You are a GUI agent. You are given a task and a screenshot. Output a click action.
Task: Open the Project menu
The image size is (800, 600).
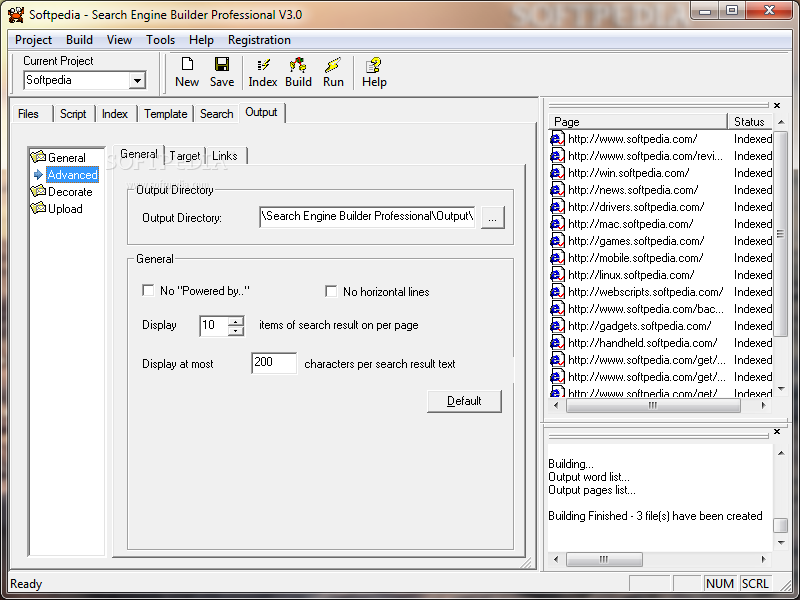coord(33,40)
